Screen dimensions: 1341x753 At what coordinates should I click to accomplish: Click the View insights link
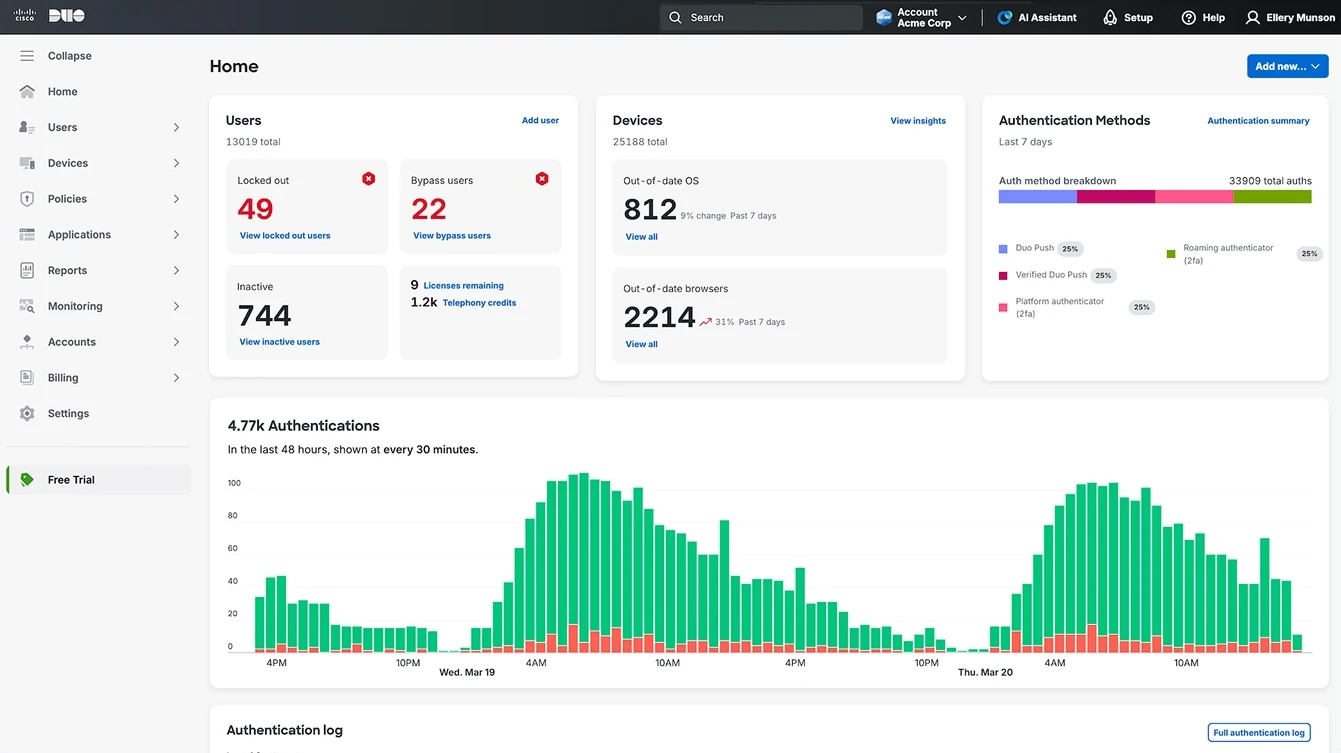(x=918, y=121)
